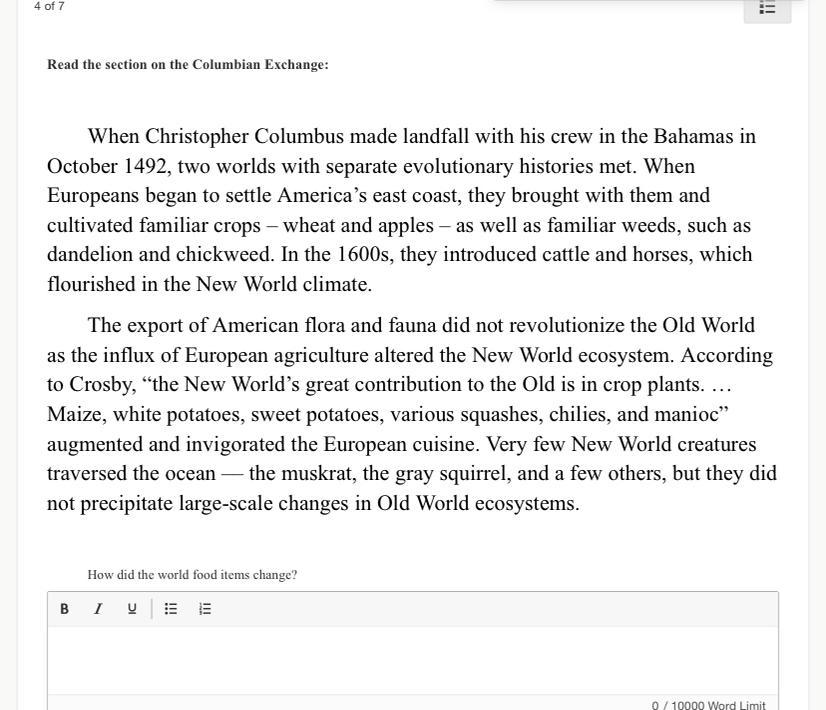Insert a numbered list

[205, 609]
